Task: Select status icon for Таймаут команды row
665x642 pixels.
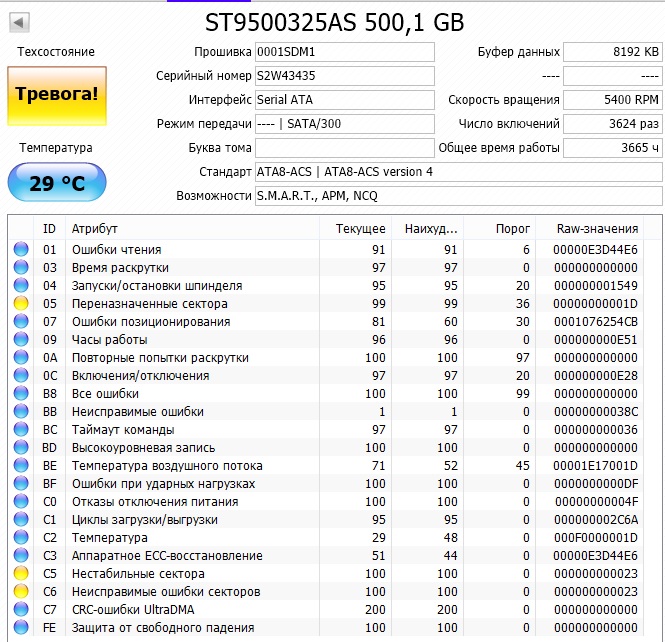Action: tap(21, 429)
